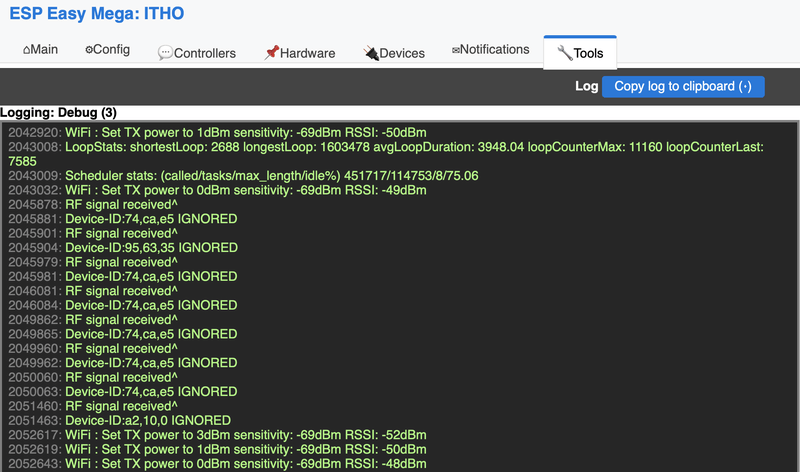Open the Main tab
Viewport: 800px width, 472px height.
pyautogui.click(x=40, y=49)
